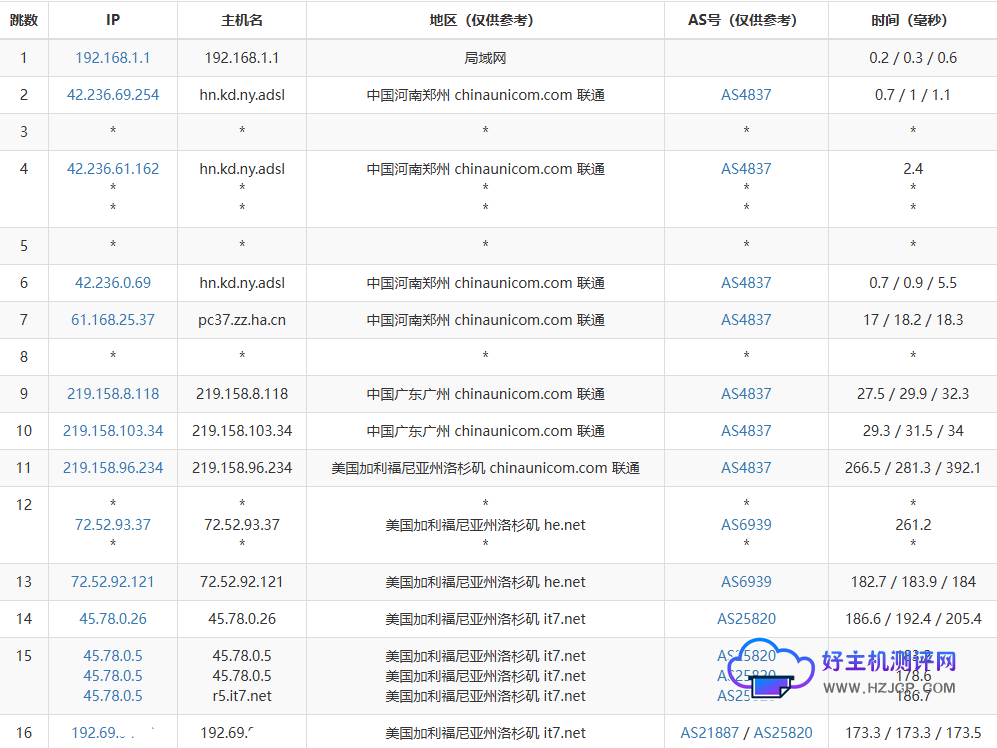Open IP link 61.168.25.37 on hop 7
This screenshot has width=997, height=748.
(x=112, y=319)
